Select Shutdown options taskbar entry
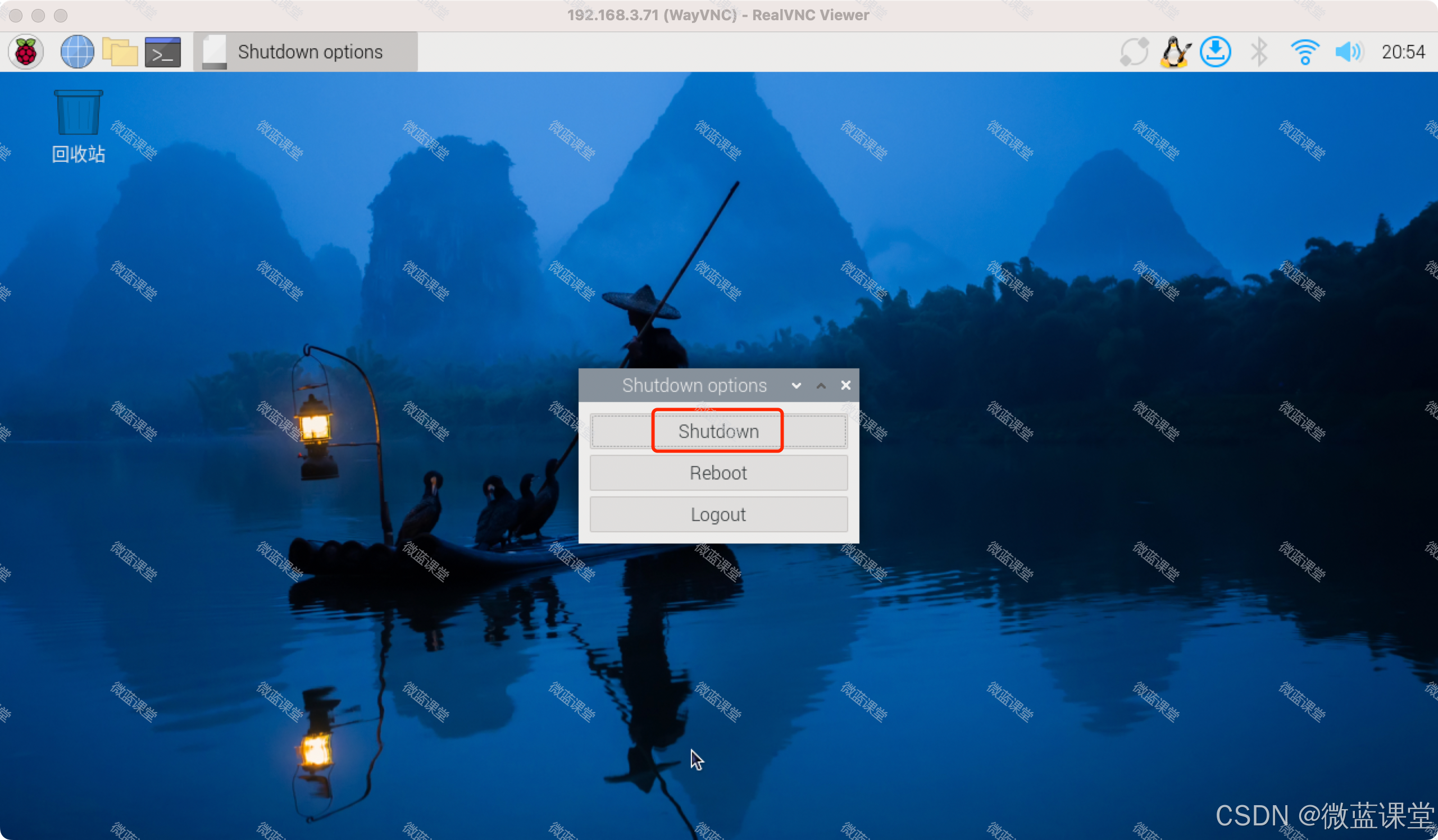 click(306, 52)
